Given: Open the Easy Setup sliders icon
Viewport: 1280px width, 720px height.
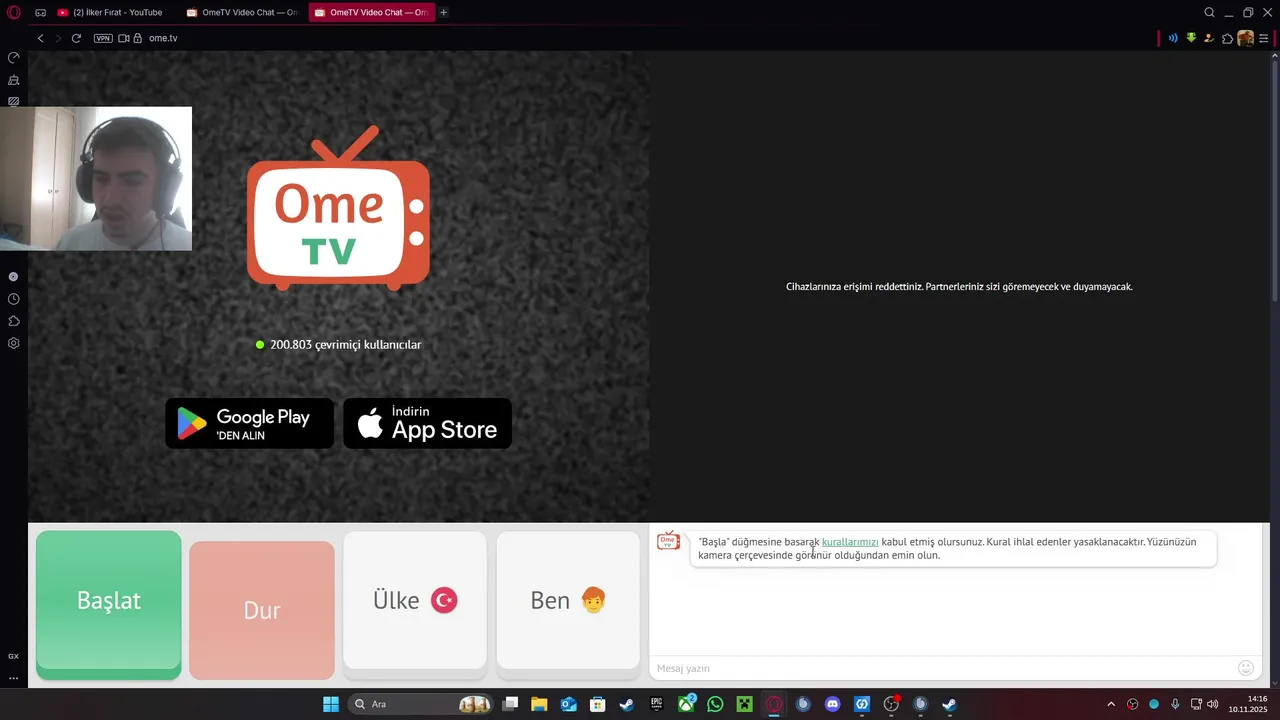Looking at the screenshot, I should coord(1264,38).
